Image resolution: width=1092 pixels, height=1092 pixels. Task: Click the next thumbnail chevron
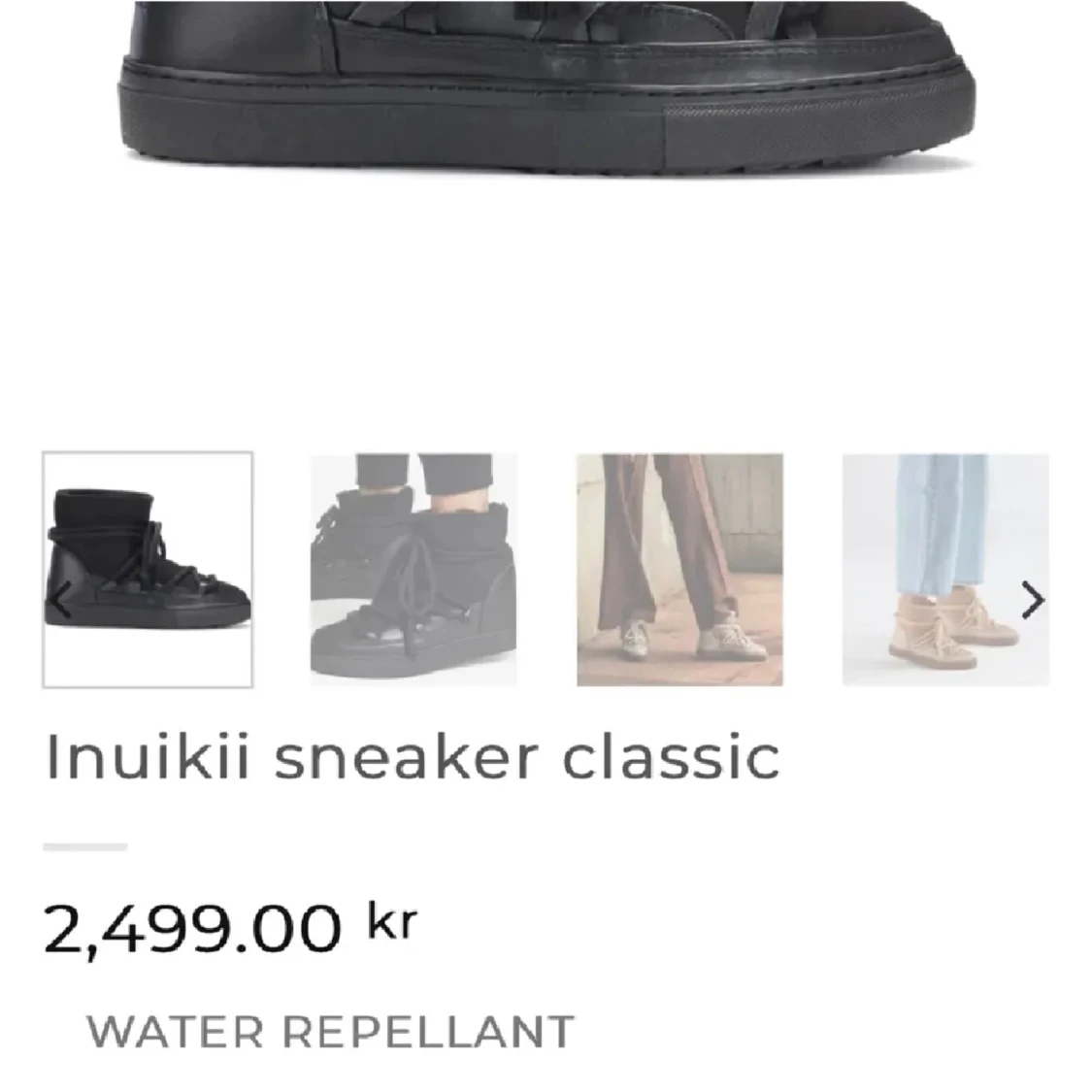[1033, 600]
